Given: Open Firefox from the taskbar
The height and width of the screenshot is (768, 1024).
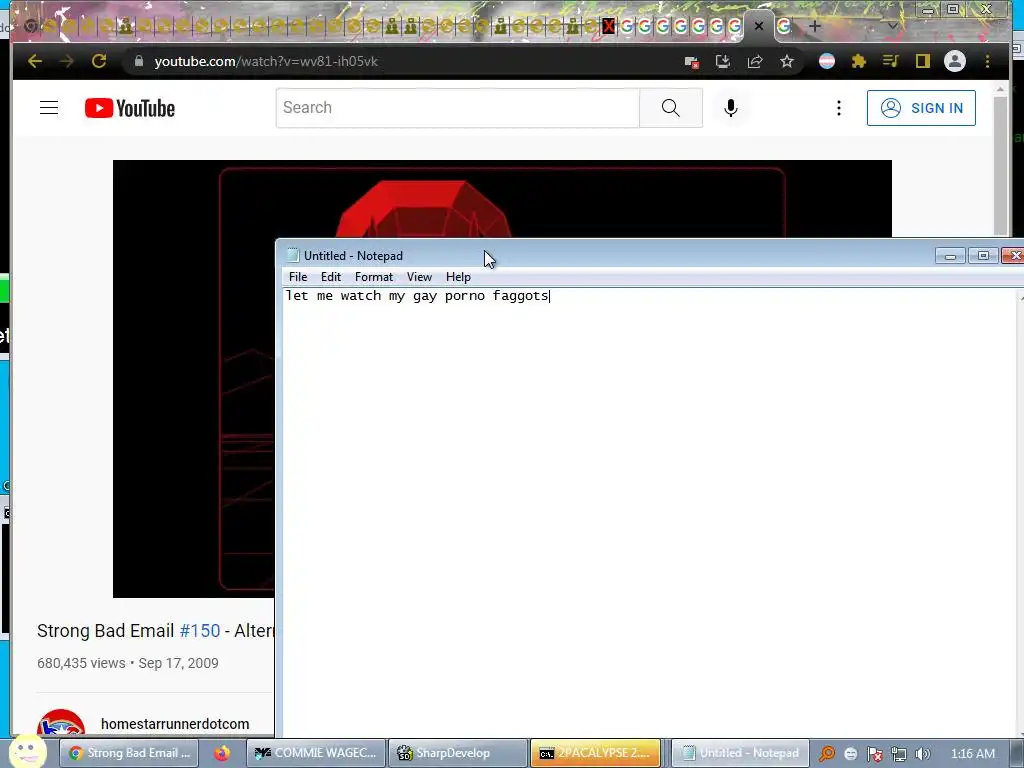Looking at the screenshot, I should tap(222, 753).
